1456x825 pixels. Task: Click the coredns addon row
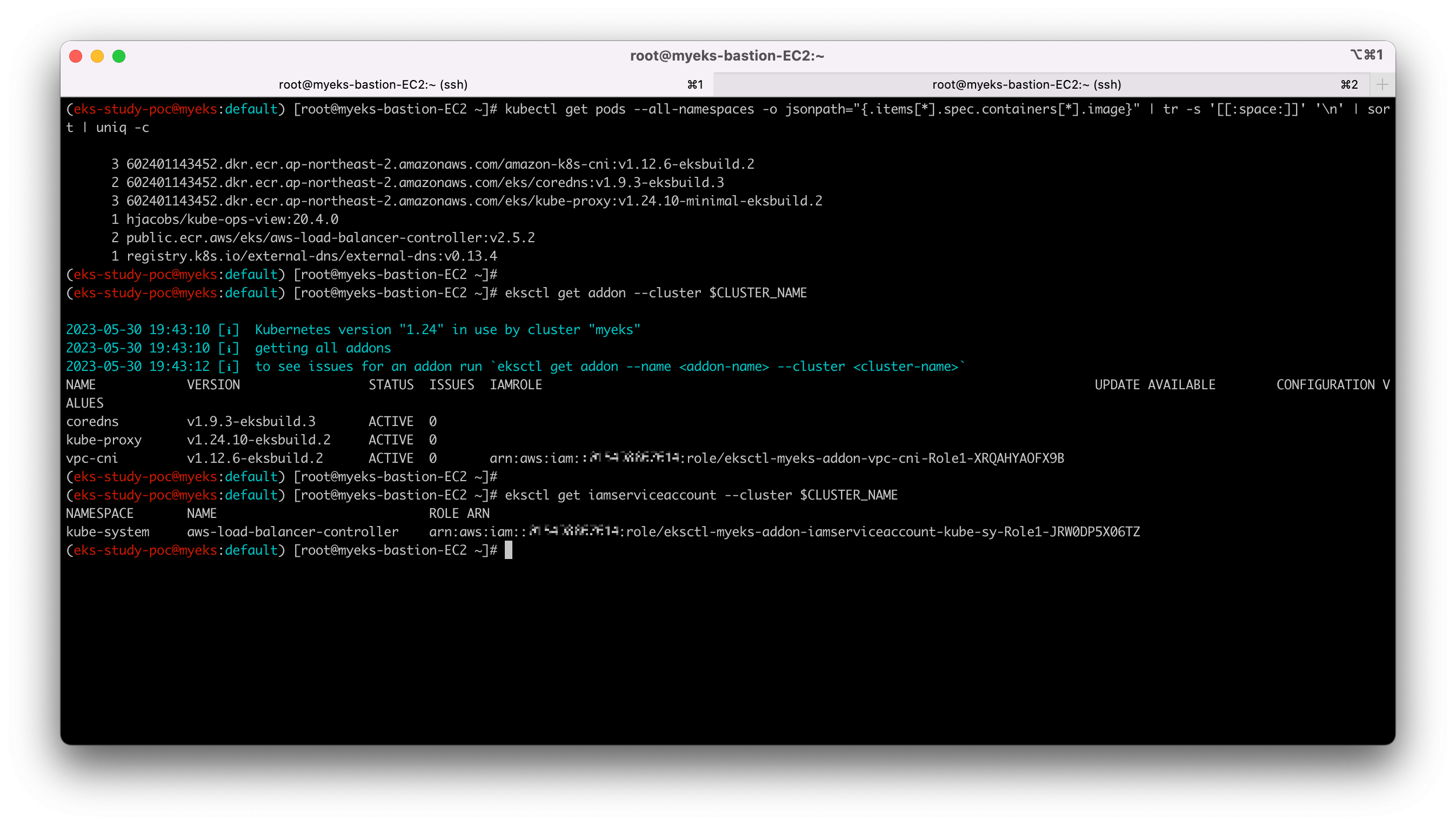click(x=92, y=422)
